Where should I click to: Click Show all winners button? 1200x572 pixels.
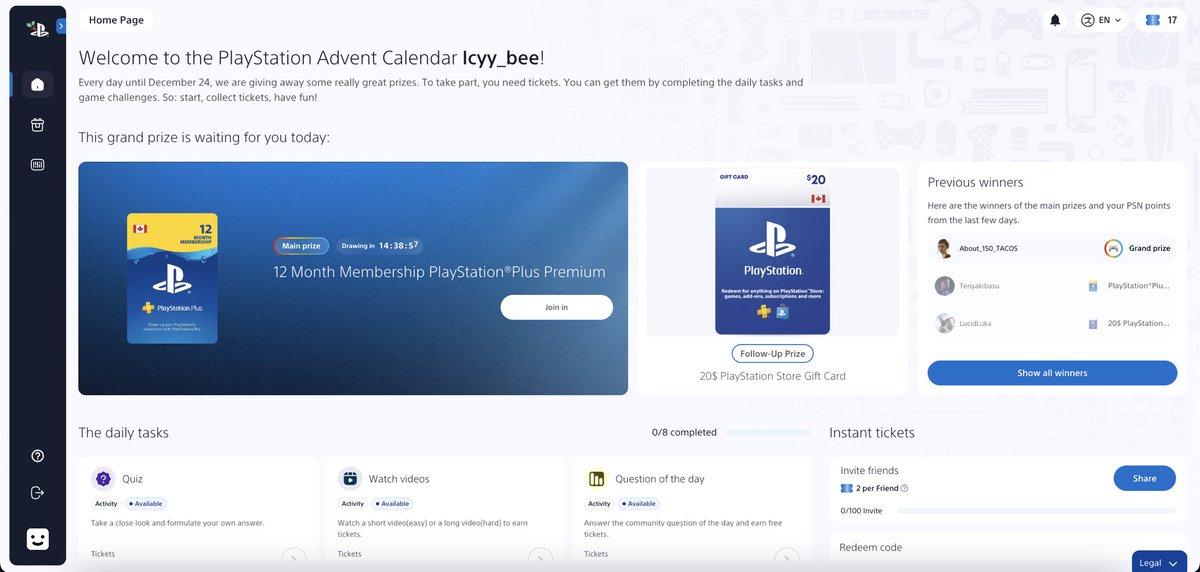1052,373
